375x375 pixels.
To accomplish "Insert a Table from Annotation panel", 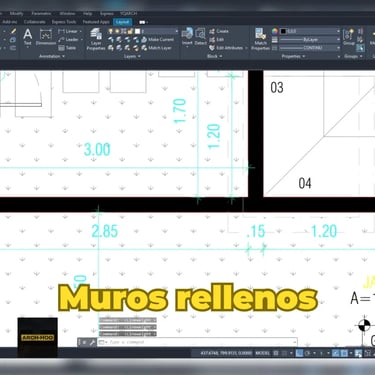I will pyautogui.click(x=67, y=48).
